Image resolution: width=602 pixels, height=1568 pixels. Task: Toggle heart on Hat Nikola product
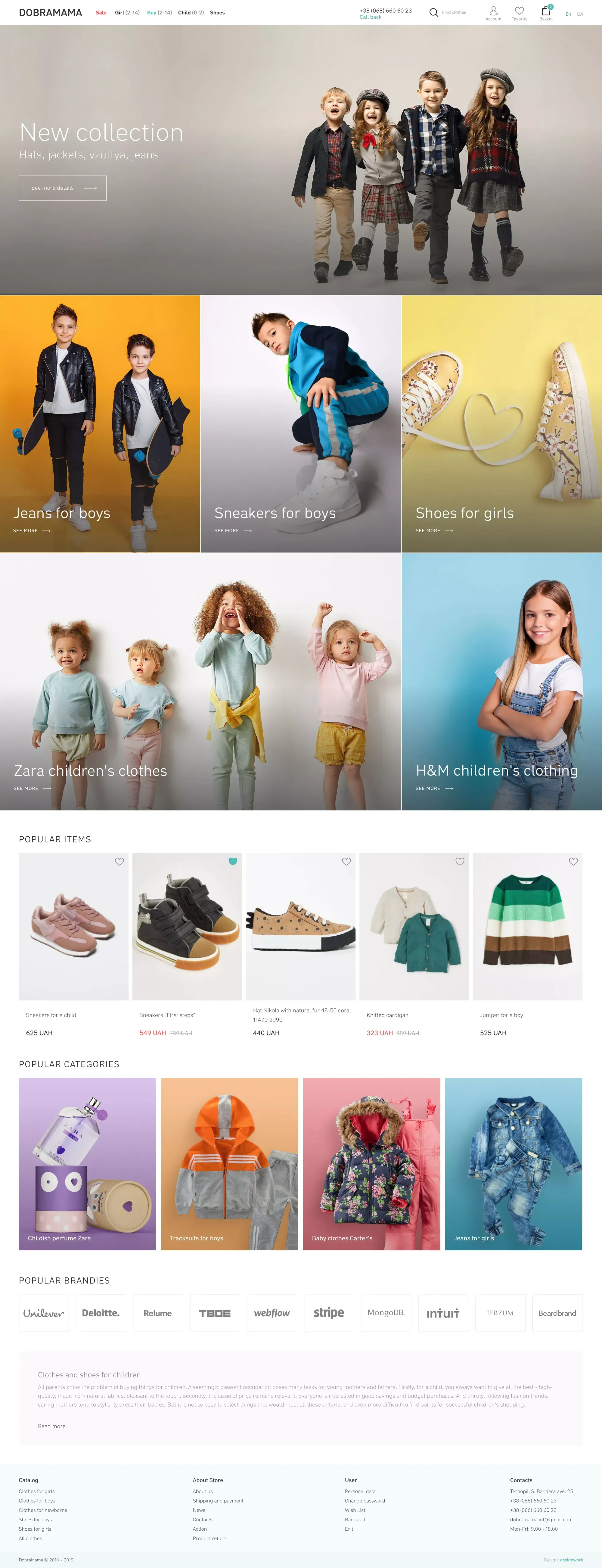point(346,861)
